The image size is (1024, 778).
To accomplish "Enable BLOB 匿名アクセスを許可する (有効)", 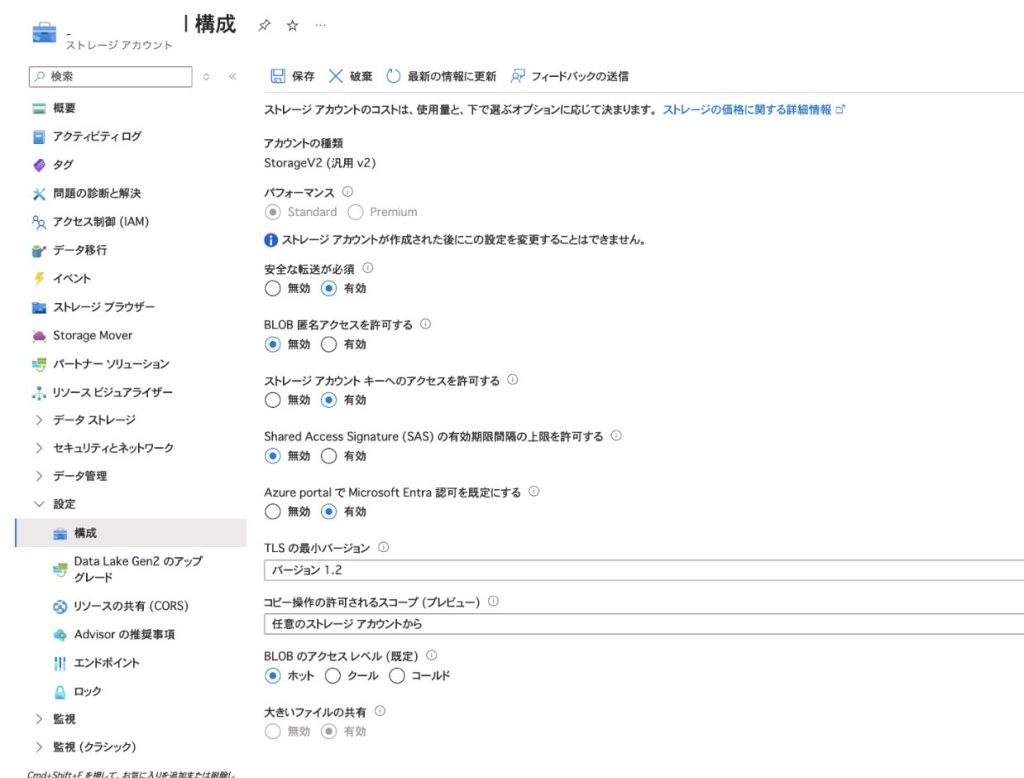I will pos(329,344).
